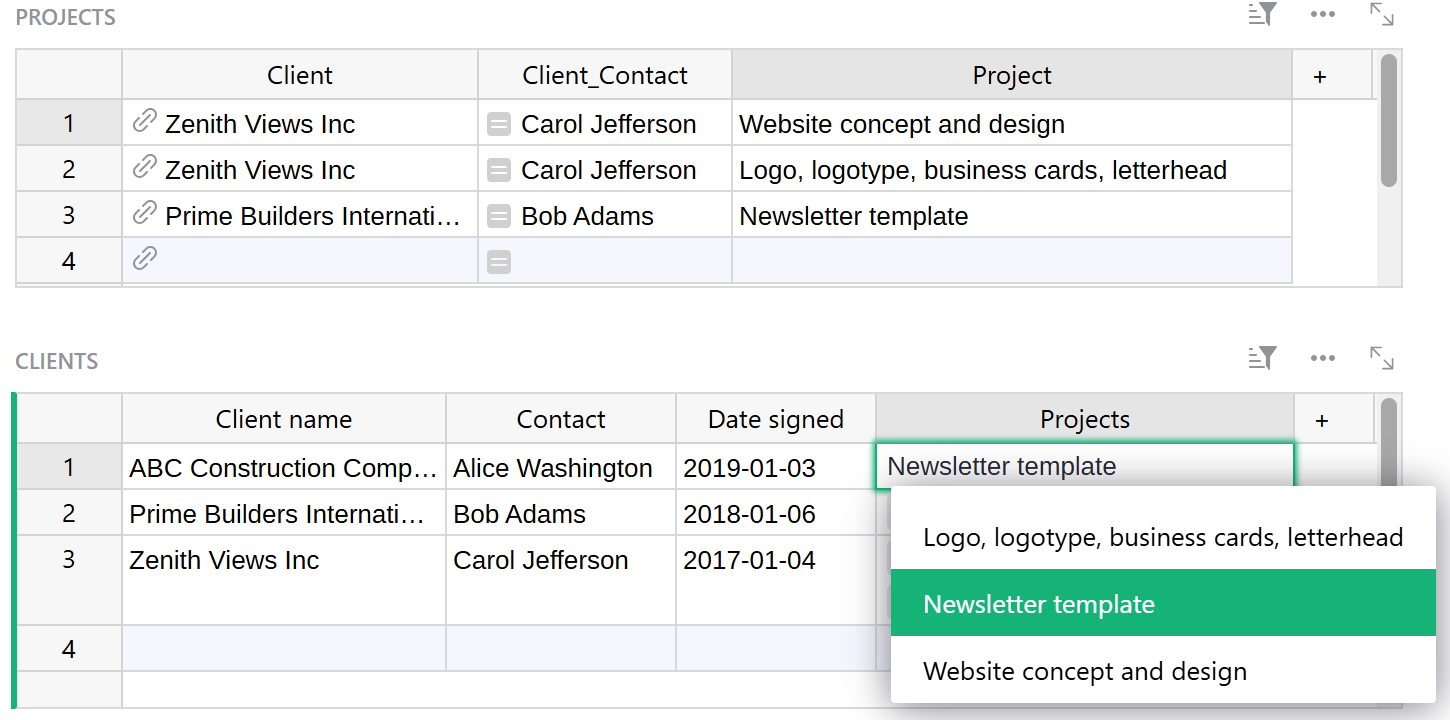The width and height of the screenshot is (1450, 720).
Task: Choose 'Logo, logotype, business cards, letterhead' option
Action: coord(1163,537)
